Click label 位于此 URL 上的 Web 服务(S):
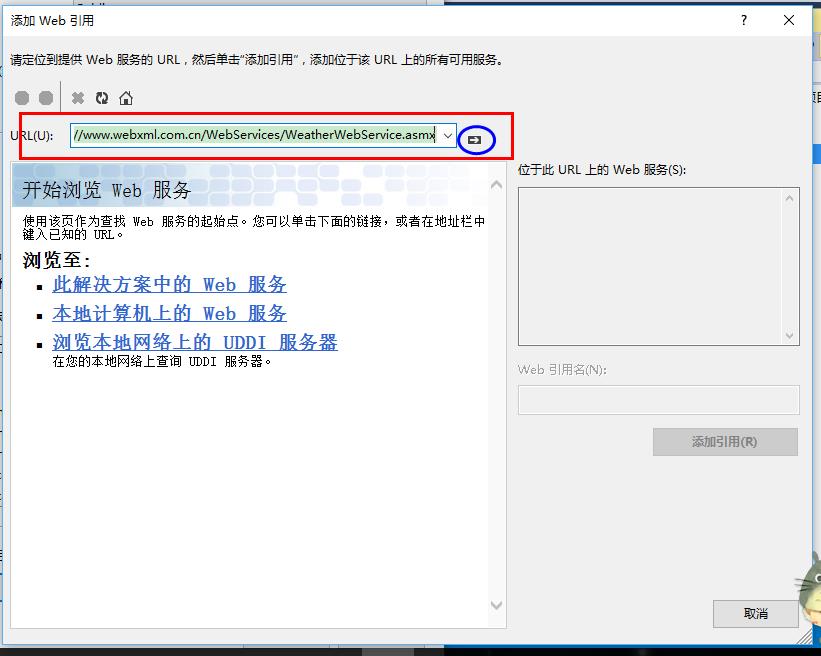 pyautogui.click(x=602, y=170)
